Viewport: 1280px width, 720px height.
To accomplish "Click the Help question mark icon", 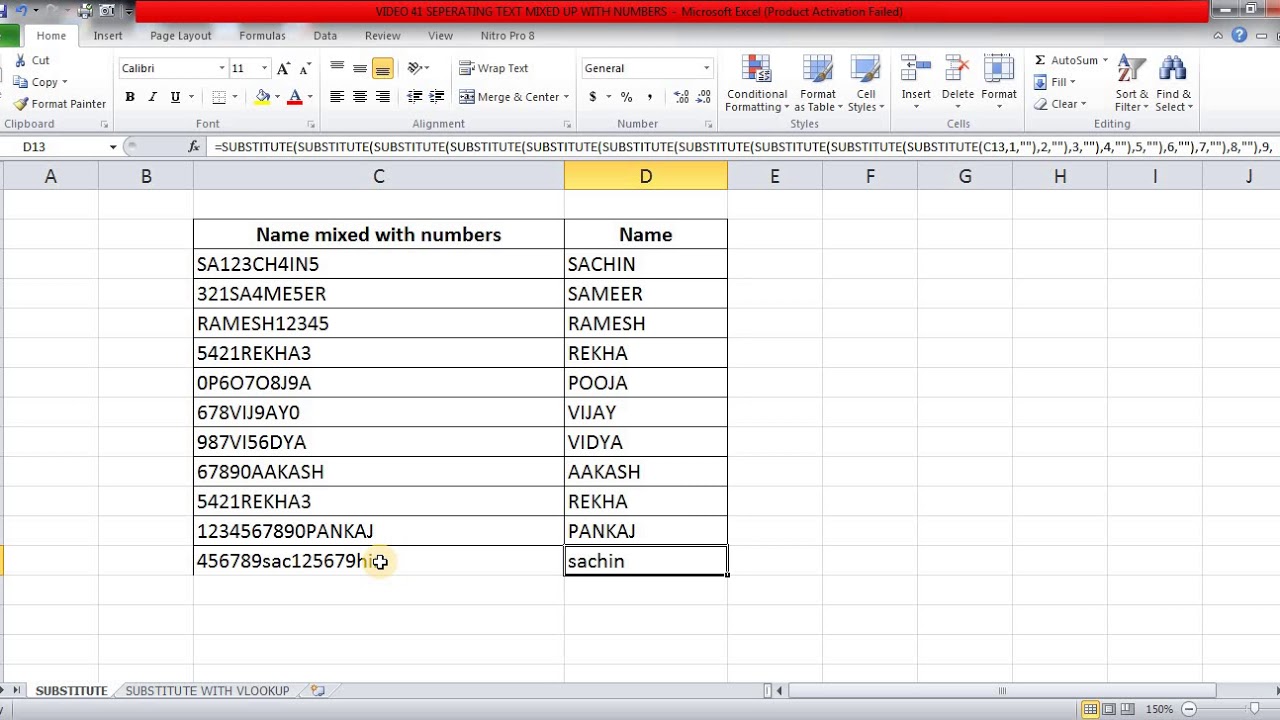I will [1239, 35].
